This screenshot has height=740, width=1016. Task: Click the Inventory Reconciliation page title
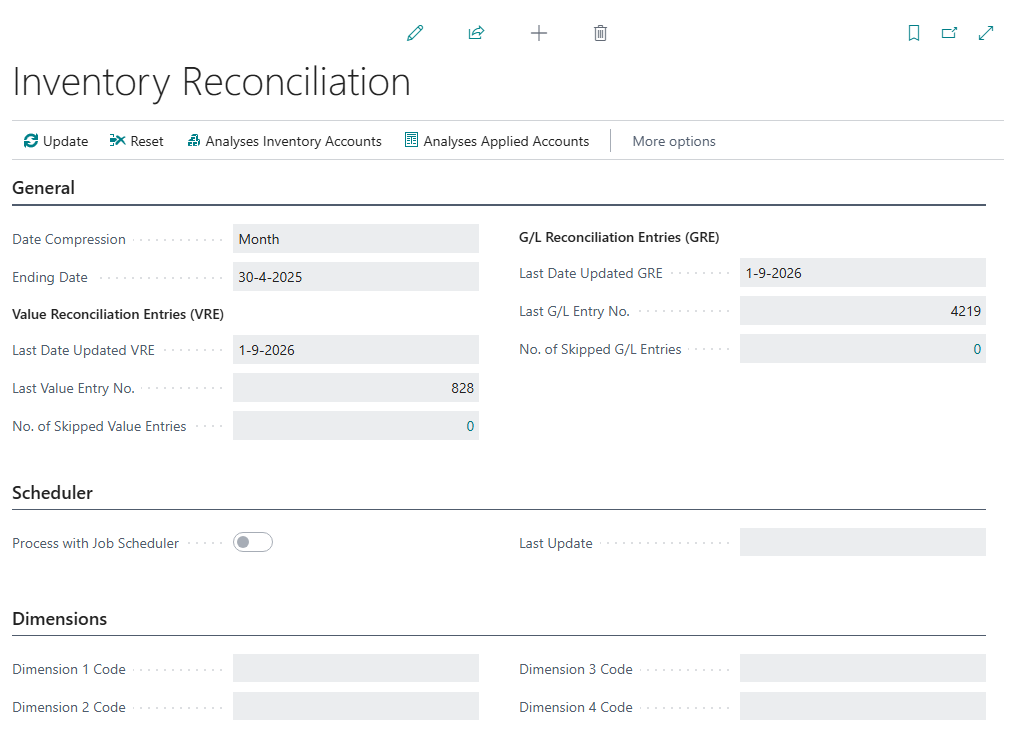pyautogui.click(x=211, y=82)
